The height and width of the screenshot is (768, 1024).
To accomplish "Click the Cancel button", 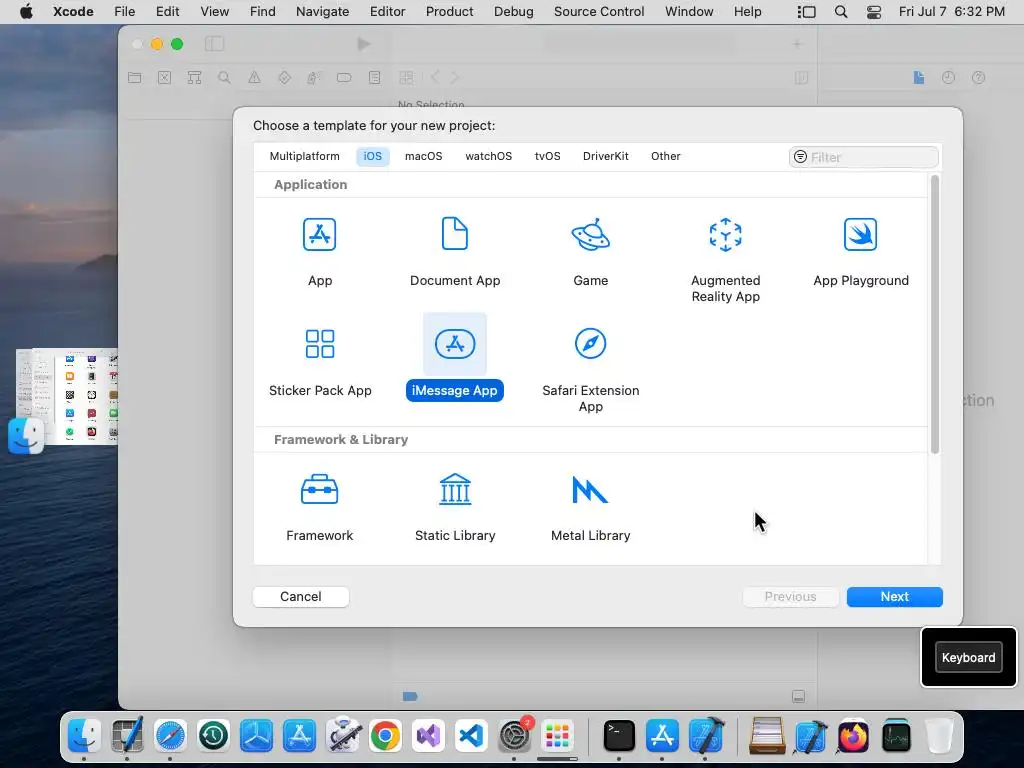I will (x=300, y=596).
